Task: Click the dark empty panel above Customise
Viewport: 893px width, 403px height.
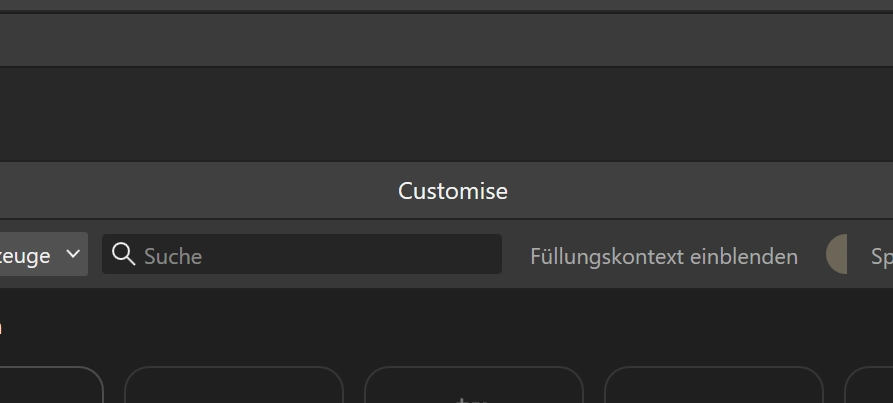Action: pyautogui.click(x=446, y=114)
